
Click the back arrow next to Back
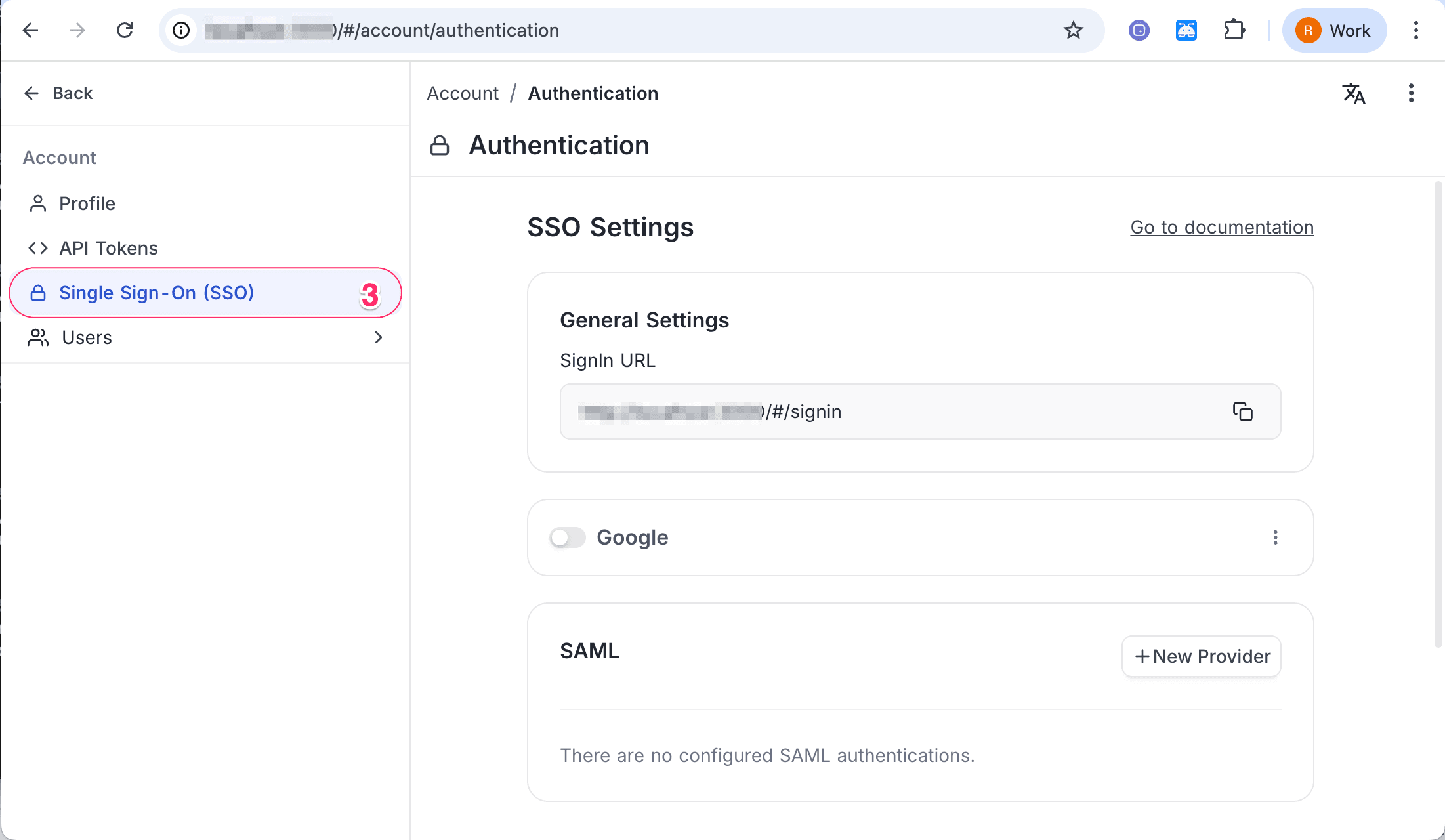point(31,93)
